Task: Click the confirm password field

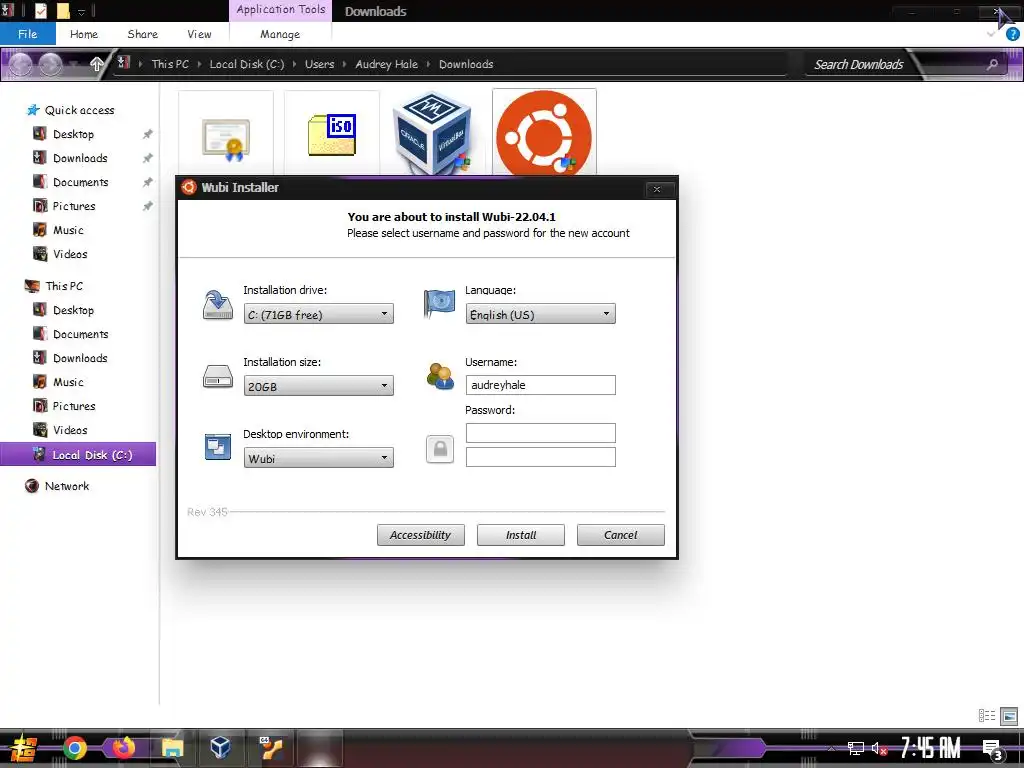Action: point(540,456)
